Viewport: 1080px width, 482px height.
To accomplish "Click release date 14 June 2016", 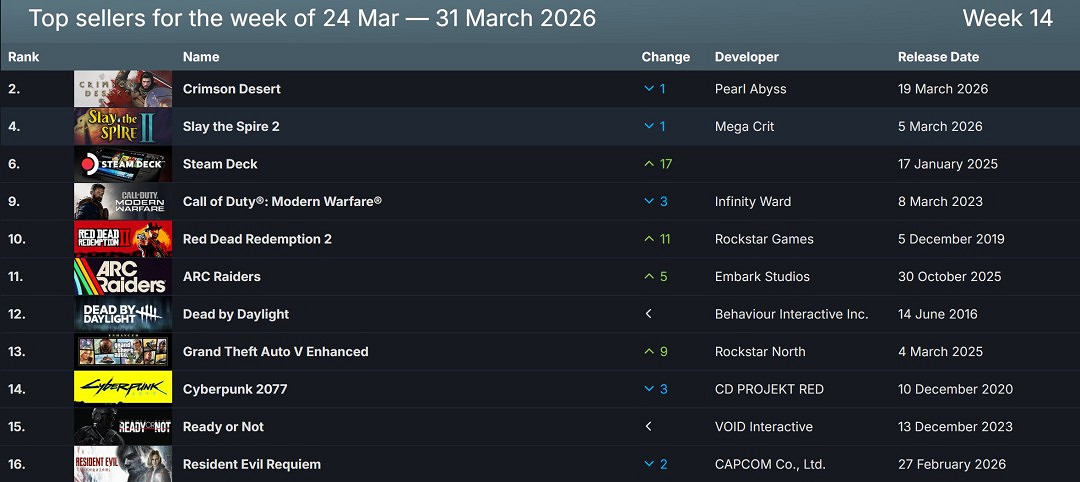I will tap(938, 314).
